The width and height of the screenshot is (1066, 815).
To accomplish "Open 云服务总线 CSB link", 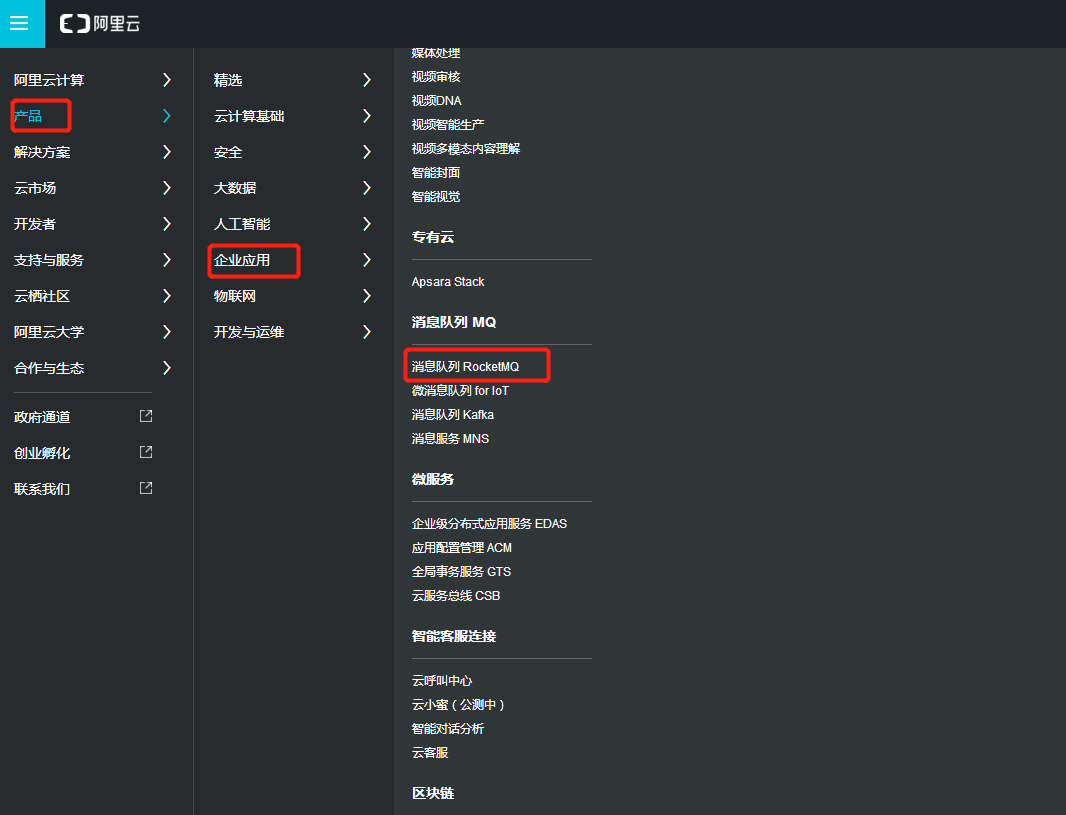I will pyautogui.click(x=456, y=596).
